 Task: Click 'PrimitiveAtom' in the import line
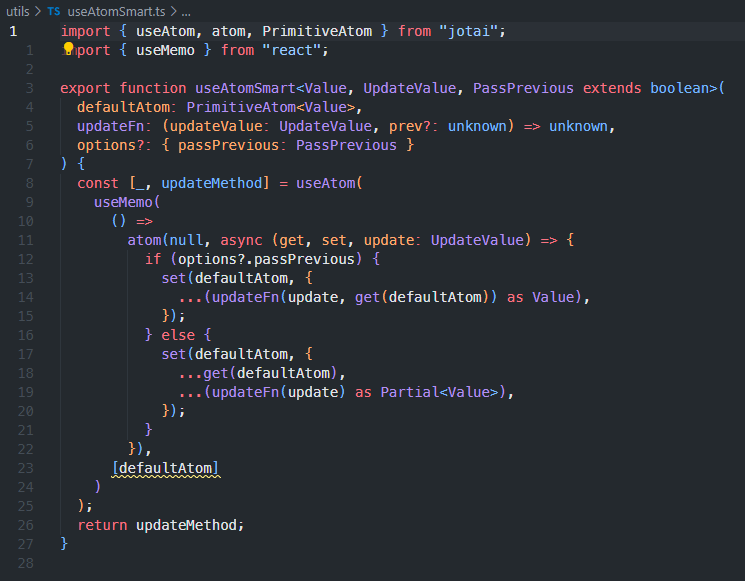coord(317,31)
